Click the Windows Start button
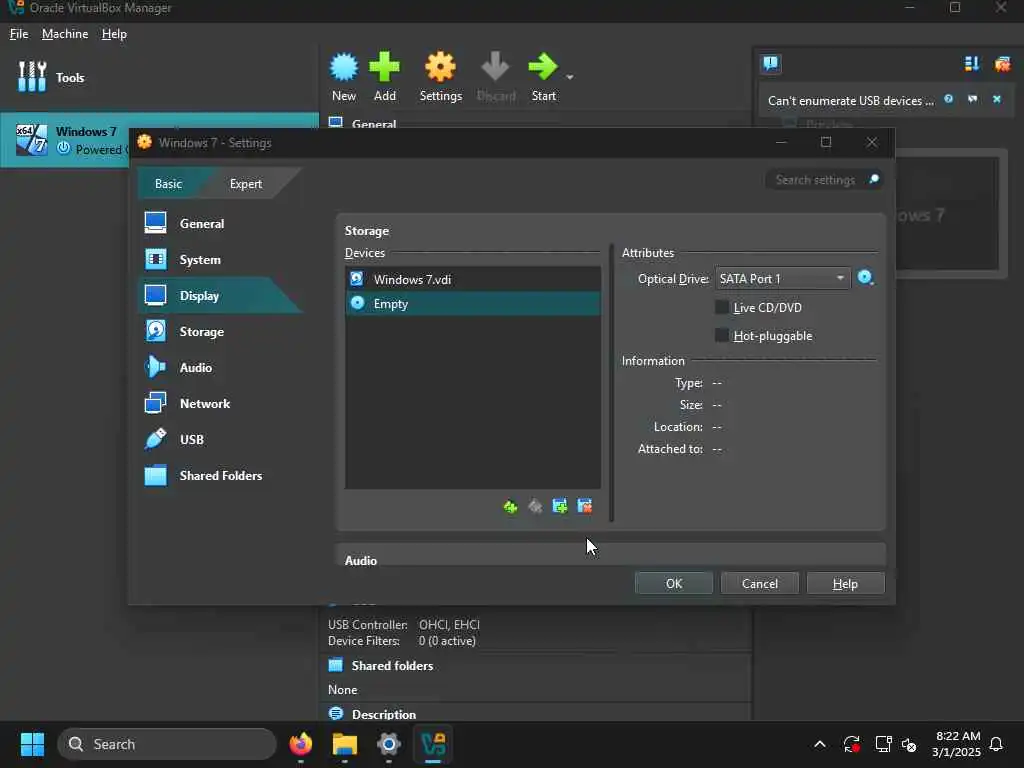This screenshot has width=1024, height=768. tap(32, 744)
